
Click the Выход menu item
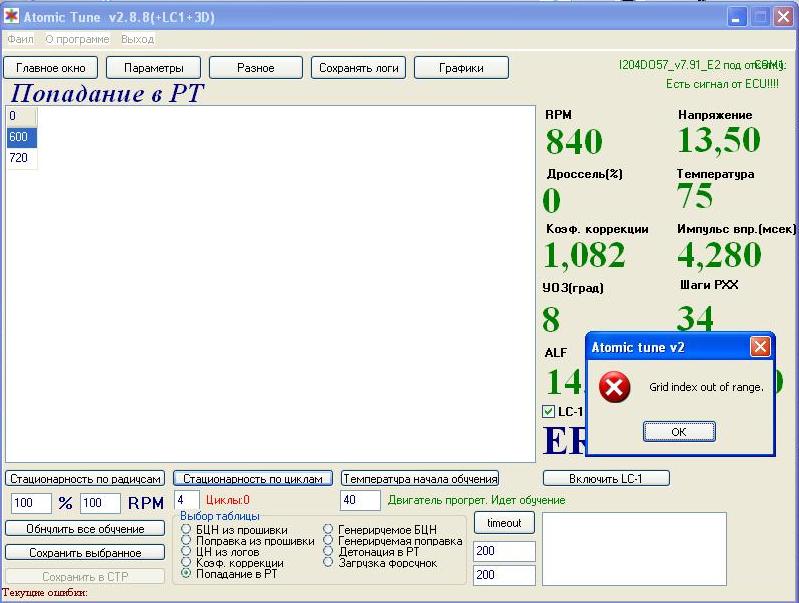click(x=137, y=39)
